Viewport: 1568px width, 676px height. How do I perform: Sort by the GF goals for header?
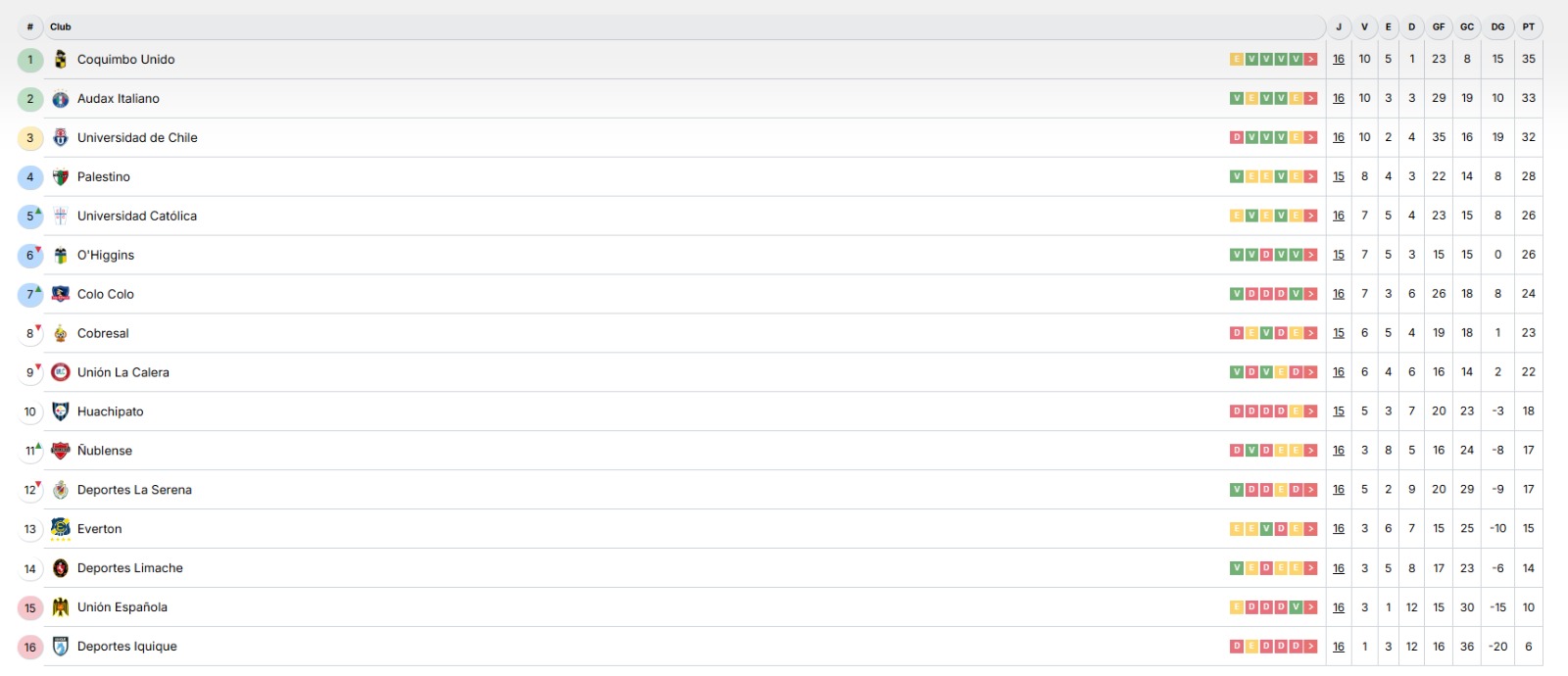[x=1439, y=26]
